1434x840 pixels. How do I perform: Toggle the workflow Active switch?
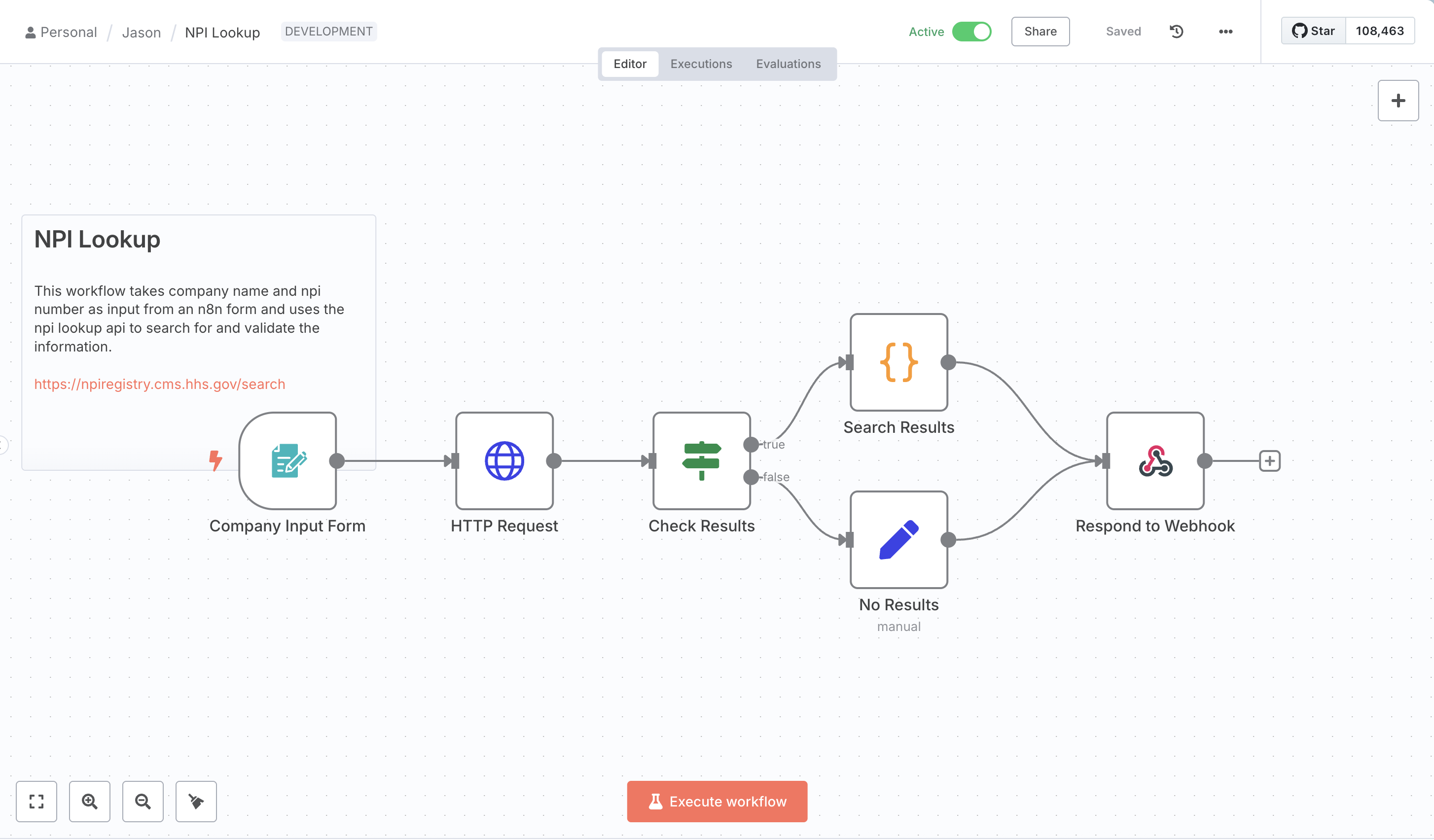click(971, 31)
